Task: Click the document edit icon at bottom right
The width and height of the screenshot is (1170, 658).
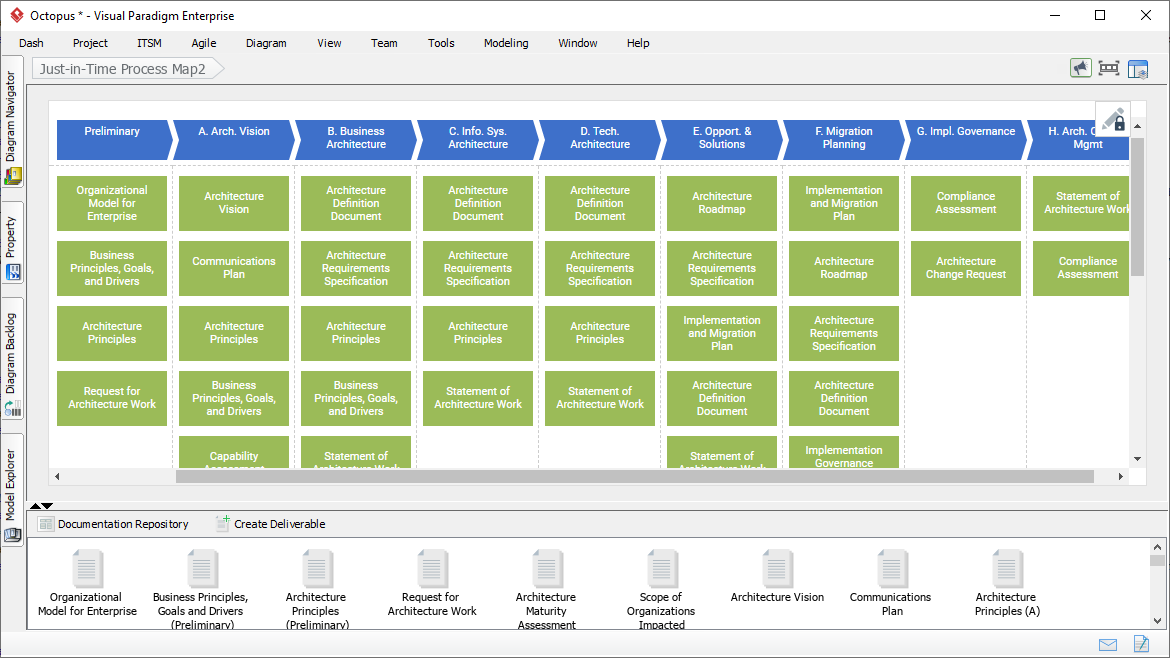Action: tap(1141, 644)
